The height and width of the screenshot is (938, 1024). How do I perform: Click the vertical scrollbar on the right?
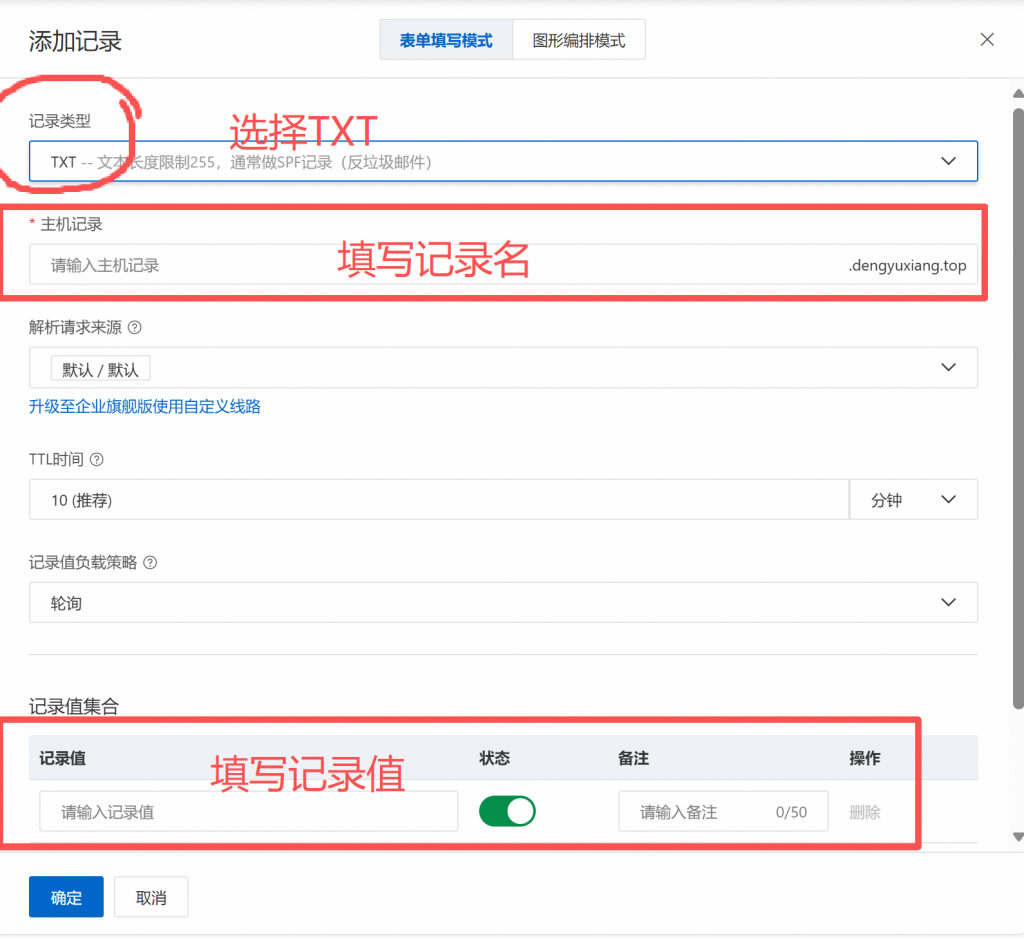click(1018, 400)
